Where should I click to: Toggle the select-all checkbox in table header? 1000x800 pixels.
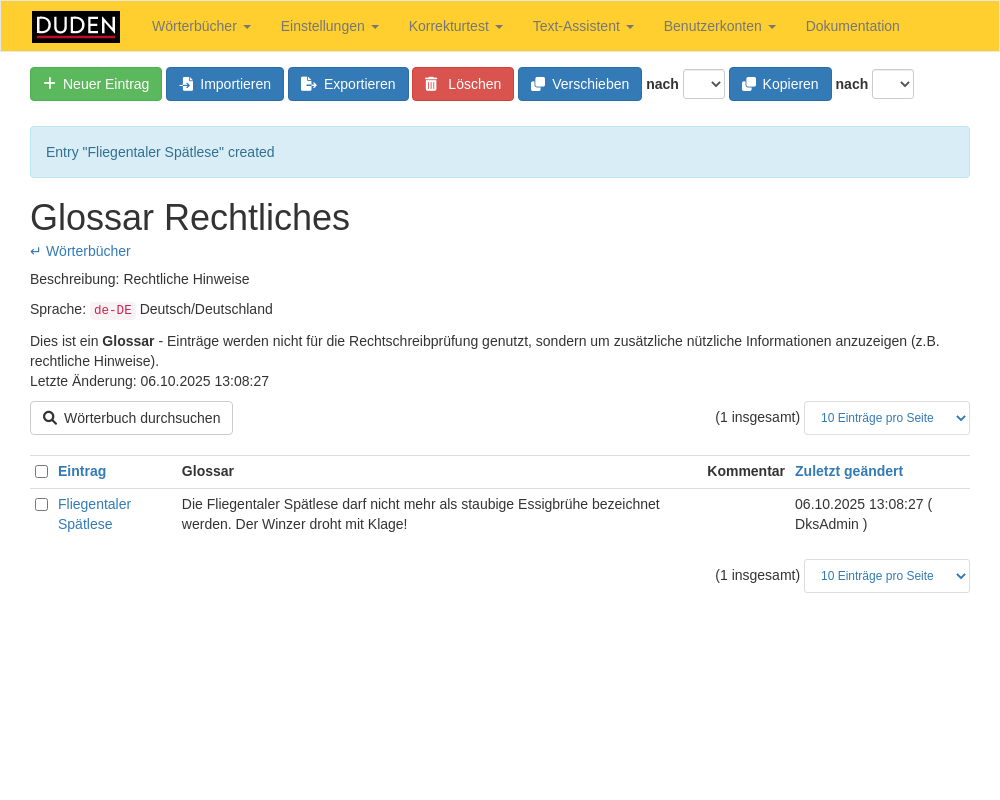click(41, 471)
